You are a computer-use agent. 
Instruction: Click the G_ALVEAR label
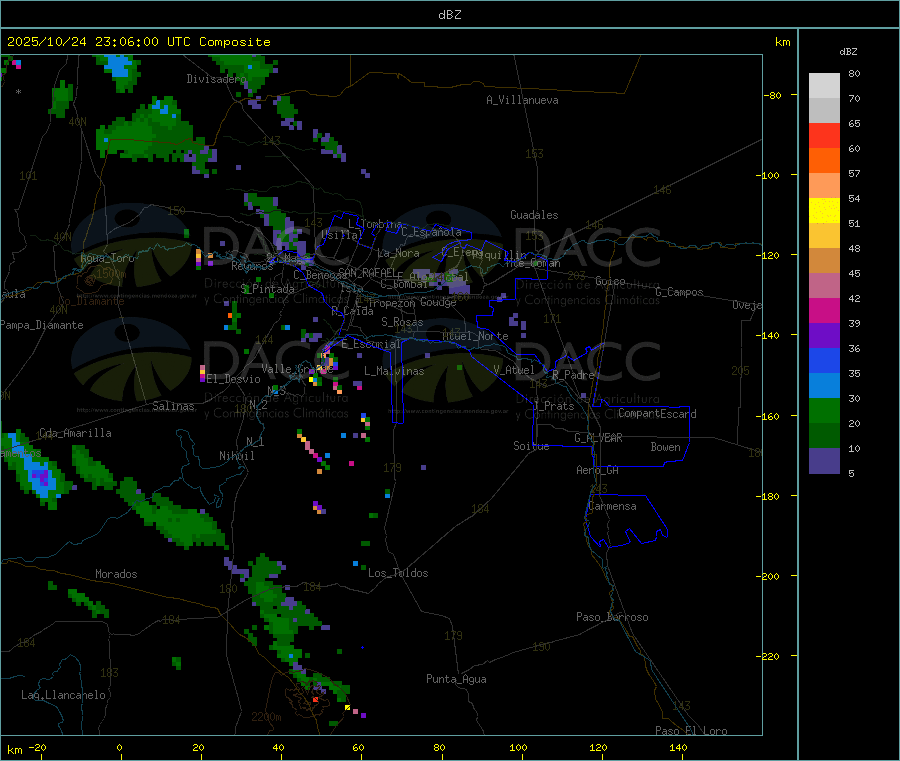click(x=598, y=438)
